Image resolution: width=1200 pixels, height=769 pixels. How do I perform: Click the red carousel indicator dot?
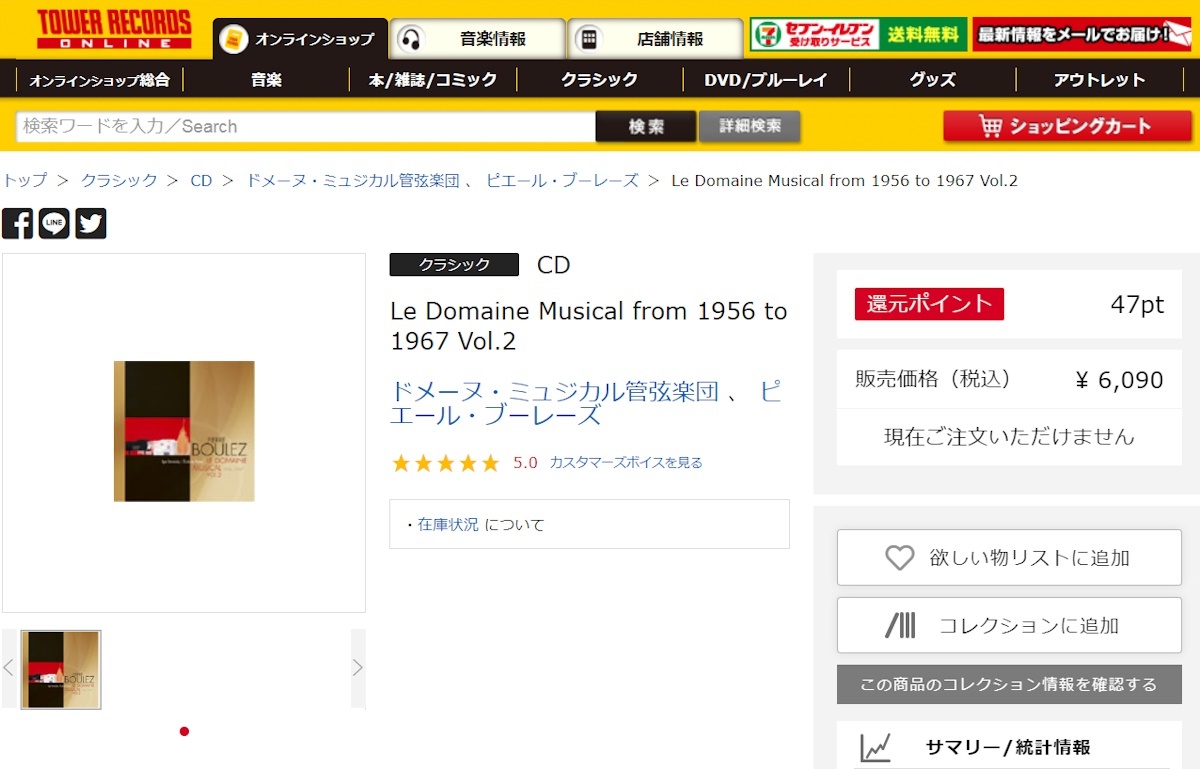pyautogui.click(x=184, y=731)
